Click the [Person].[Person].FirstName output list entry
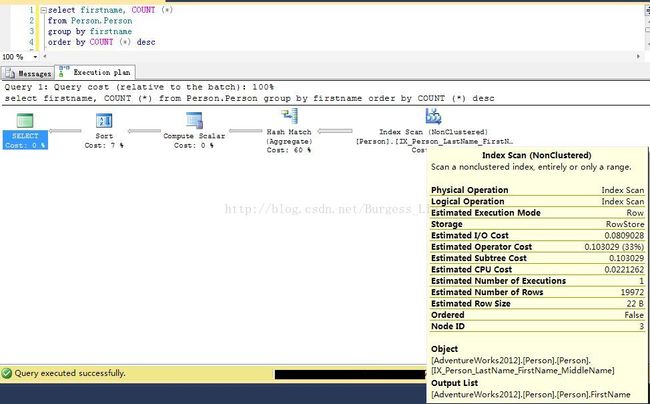 (531, 394)
